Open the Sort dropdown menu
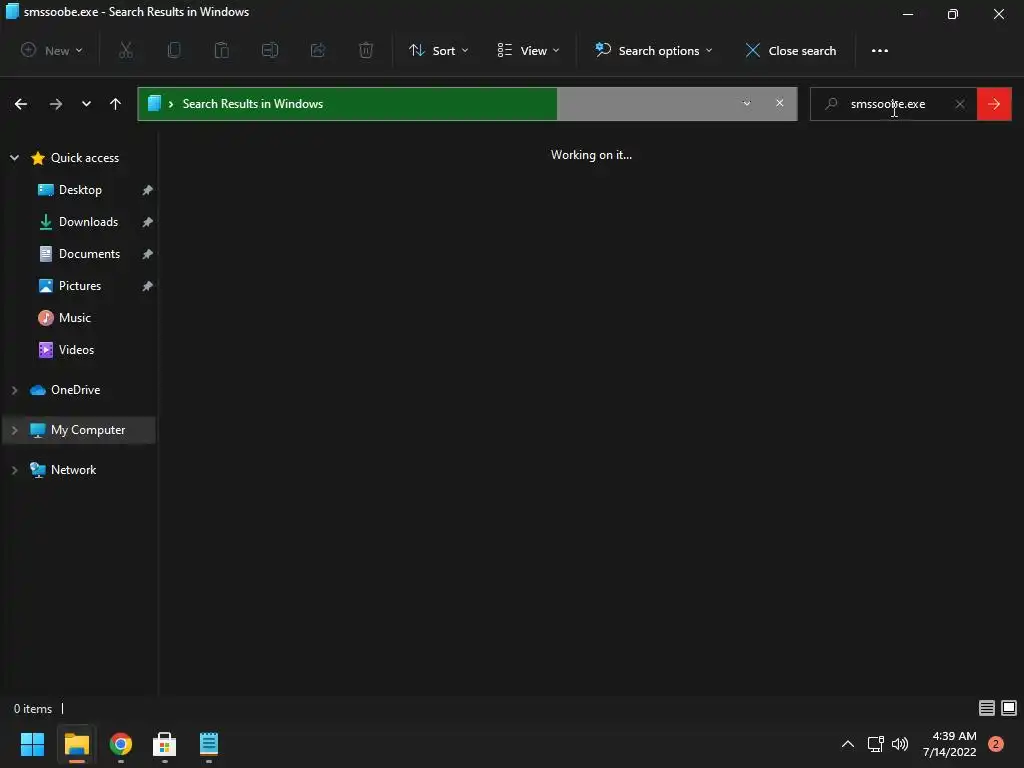Image resolution: width=1024 pixels, height=768 pixels. [x=439, y=50]
